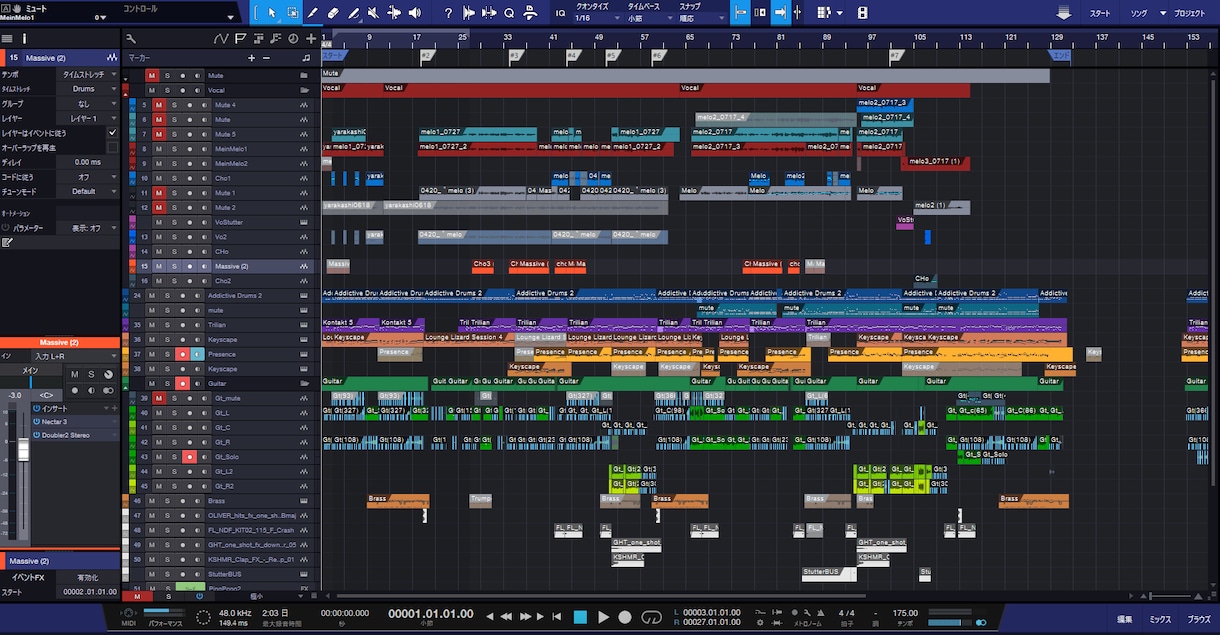Image resolution: width=1220 pixels, height=635 pixels.
Task: Solo the Brass track
Action: [x=167, y=500]
